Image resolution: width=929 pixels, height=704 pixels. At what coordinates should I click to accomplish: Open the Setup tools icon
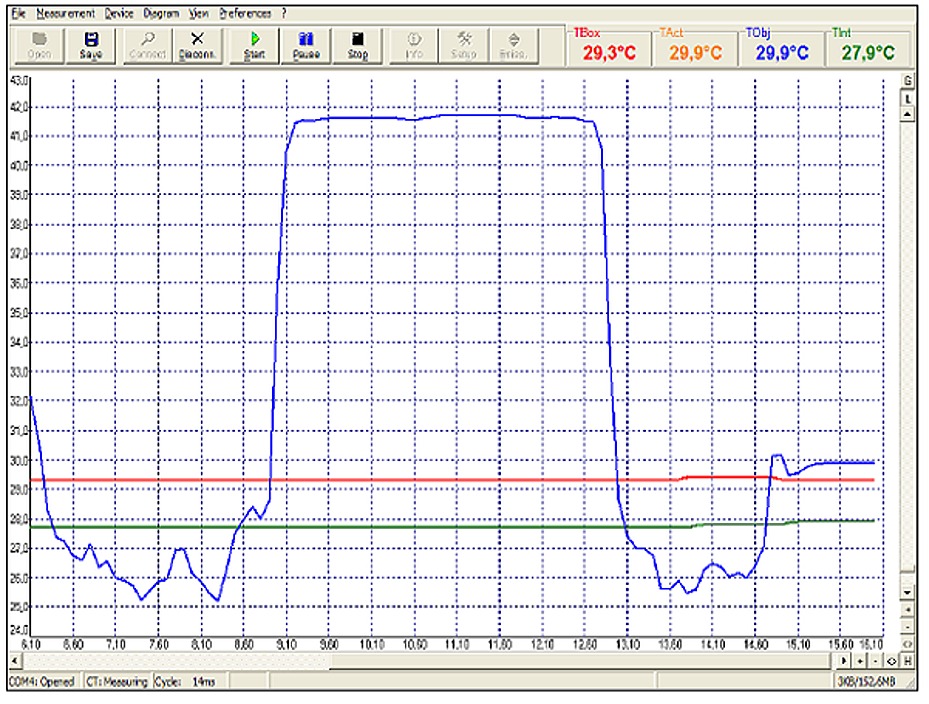(464, 44)
